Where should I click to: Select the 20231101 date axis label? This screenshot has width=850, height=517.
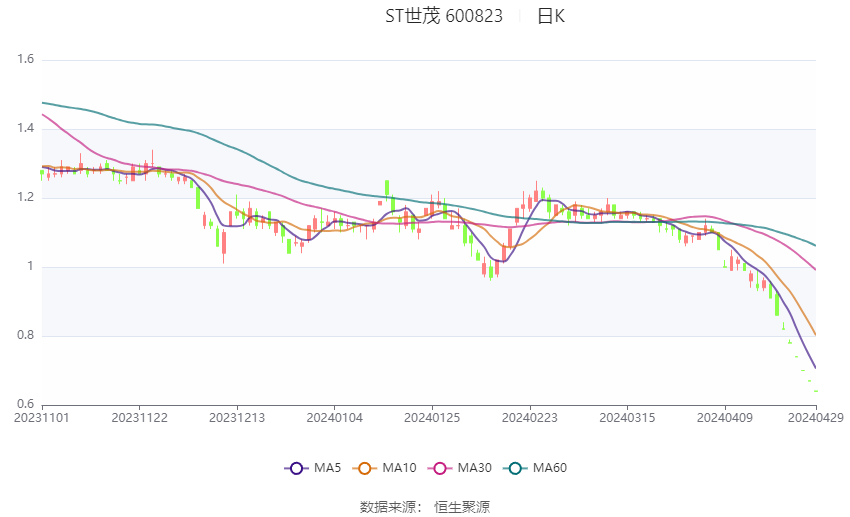click(x=42, y=418)
